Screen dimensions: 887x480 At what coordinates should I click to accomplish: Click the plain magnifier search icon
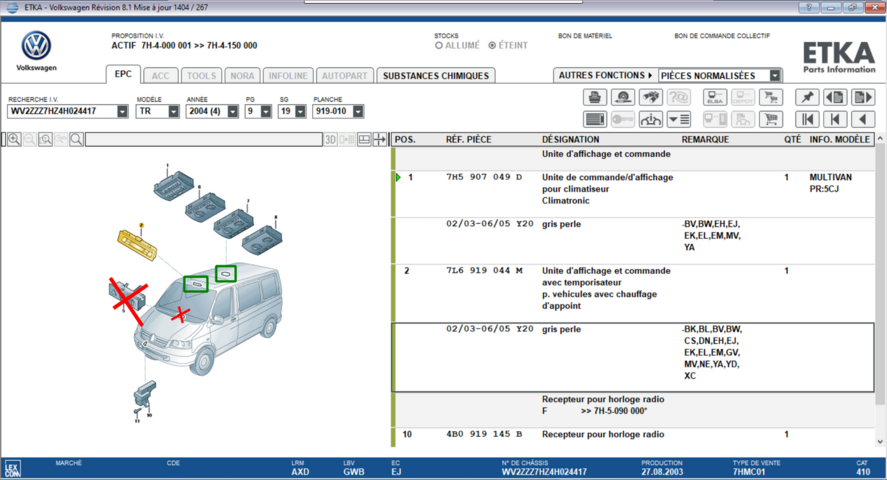pos(76,139)
